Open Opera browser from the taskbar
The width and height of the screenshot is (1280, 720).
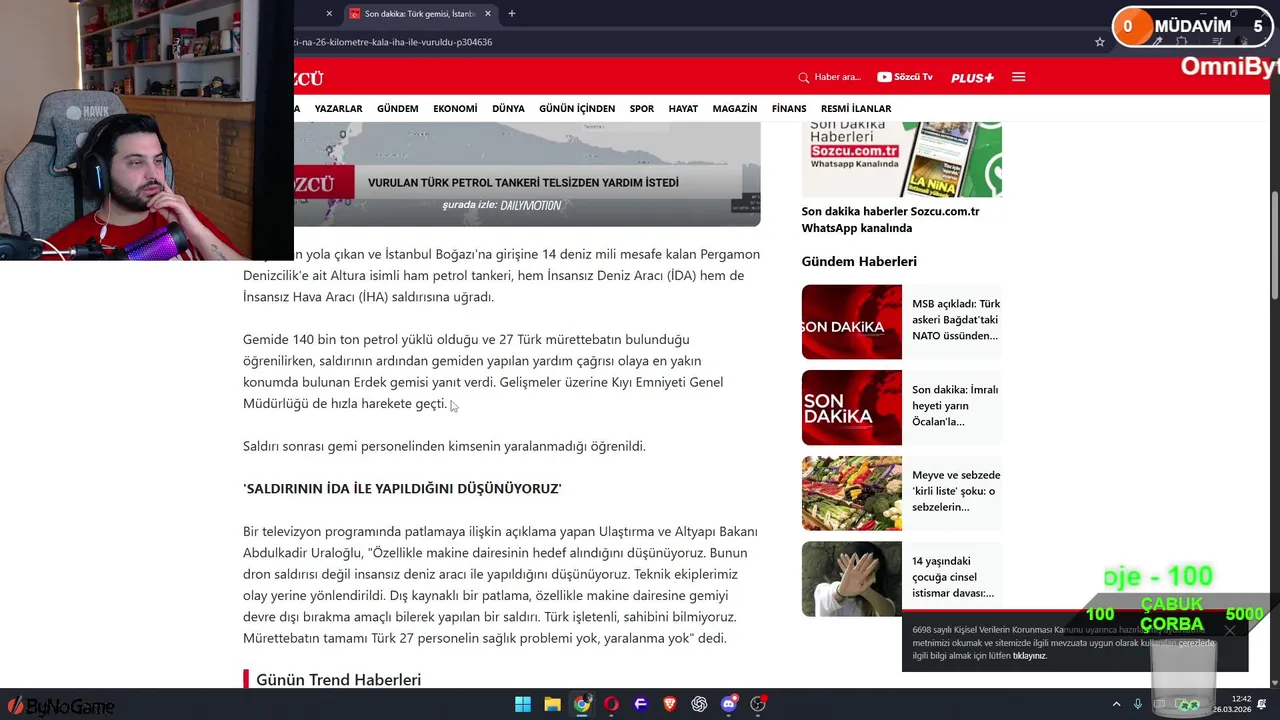[x=611, y=704]
